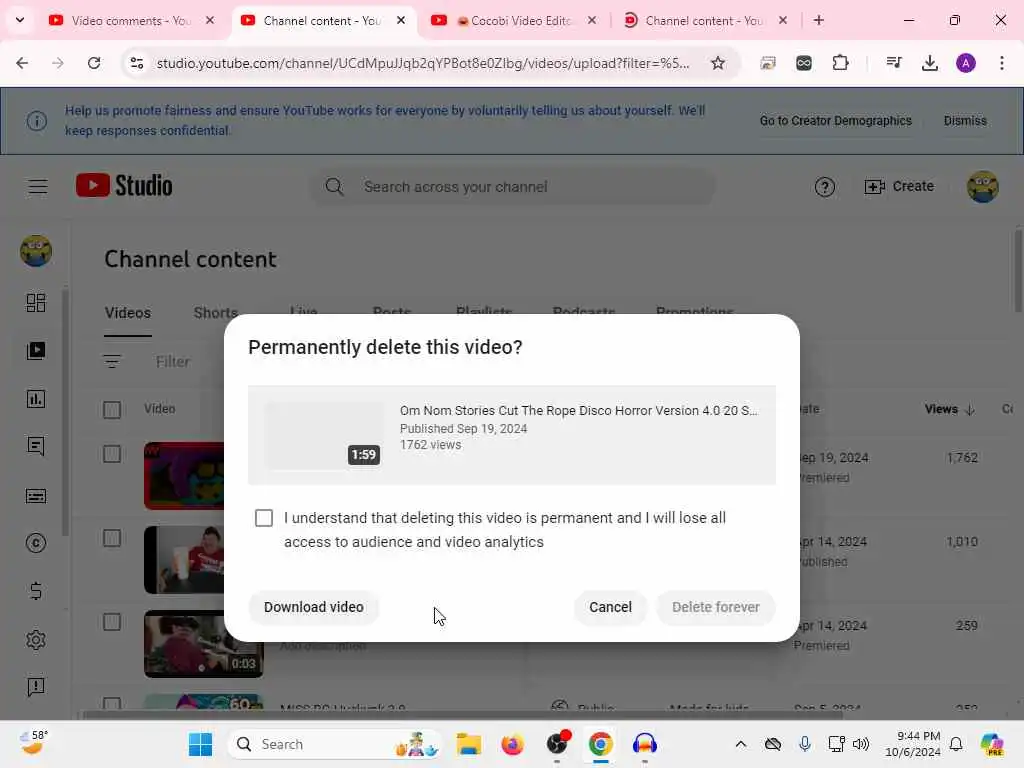This screenshot has height=768, width=1024.
Task: Go back in the browser
Action: click(22, 63)
